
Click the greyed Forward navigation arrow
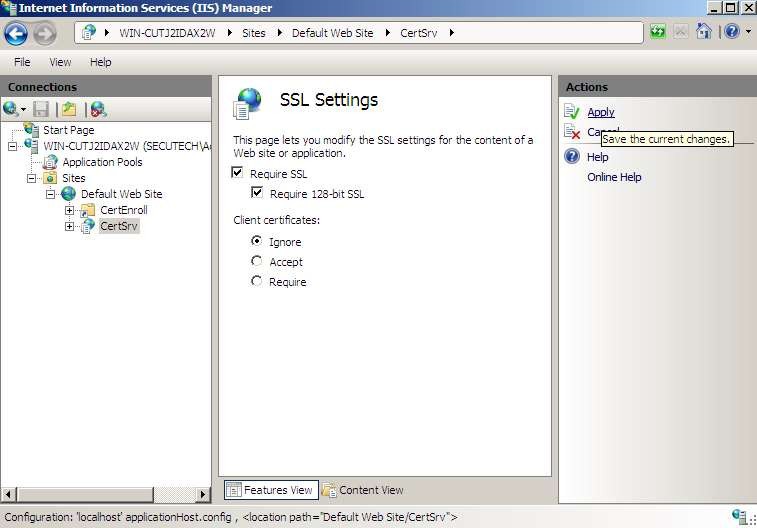point(45,33)
